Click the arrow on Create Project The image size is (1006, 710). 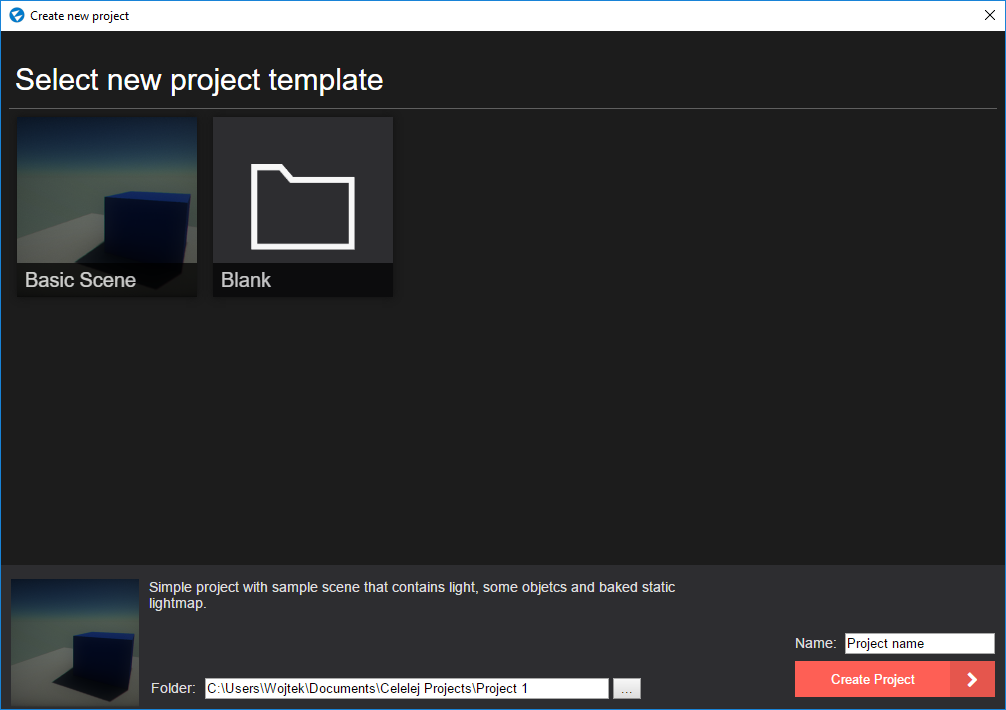pyautogui.click(x=972, y=679)
